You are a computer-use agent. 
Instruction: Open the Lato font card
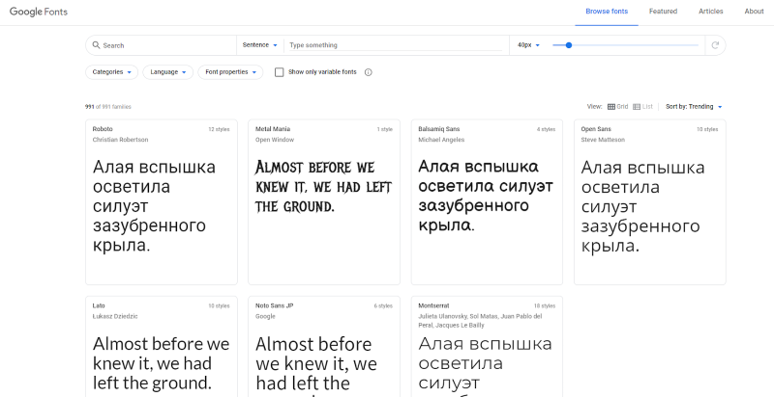click(x=161, y=347)
